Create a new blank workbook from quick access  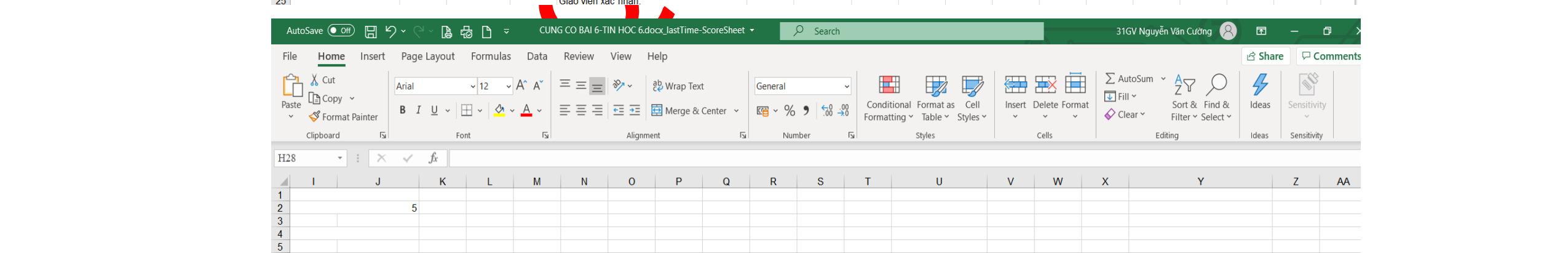(x=486, y=31)
